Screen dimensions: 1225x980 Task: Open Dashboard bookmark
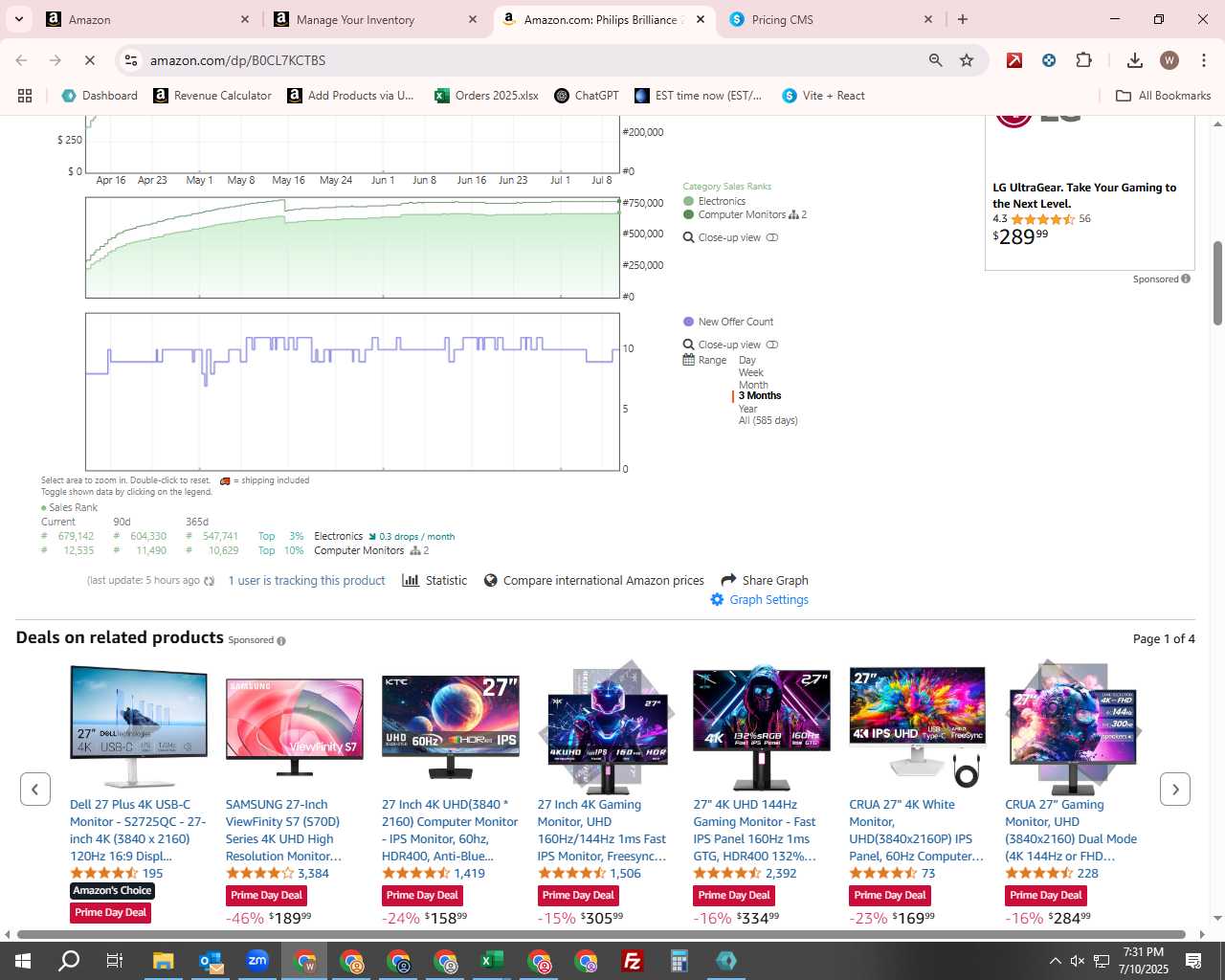click(x=100, y=96)
